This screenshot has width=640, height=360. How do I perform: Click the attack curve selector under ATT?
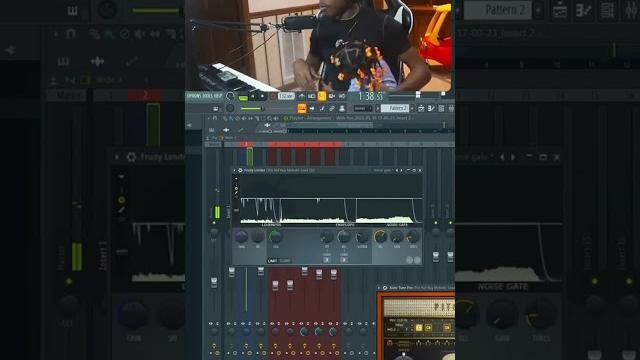point(327,260)
